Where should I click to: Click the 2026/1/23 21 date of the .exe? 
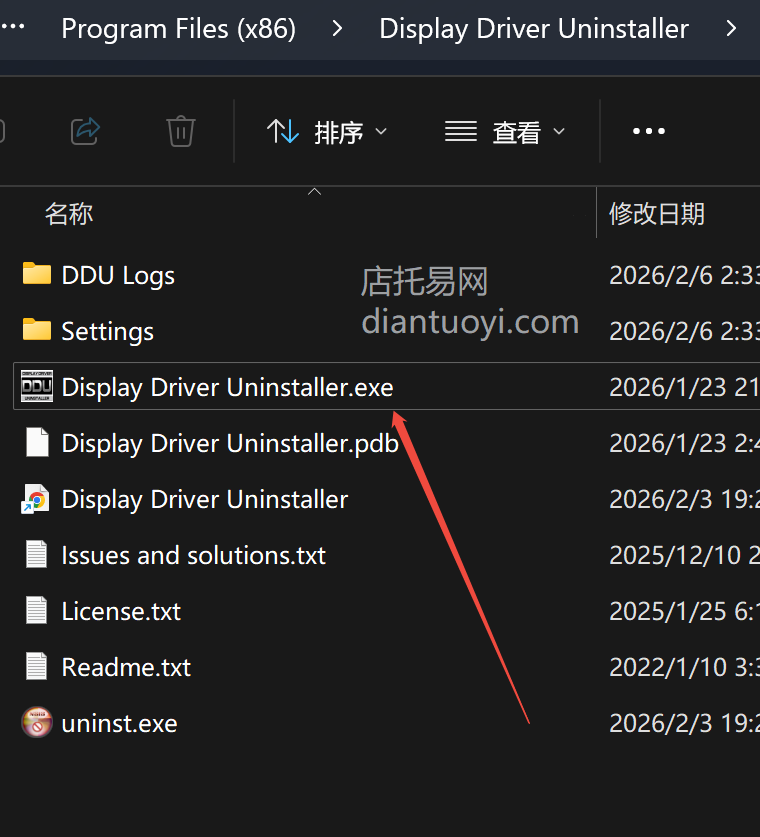pyautogui.click(x=684, y=387)
